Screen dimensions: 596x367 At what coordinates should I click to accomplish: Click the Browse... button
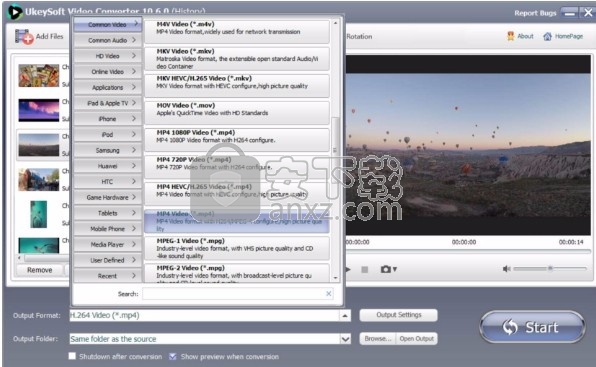377,339
